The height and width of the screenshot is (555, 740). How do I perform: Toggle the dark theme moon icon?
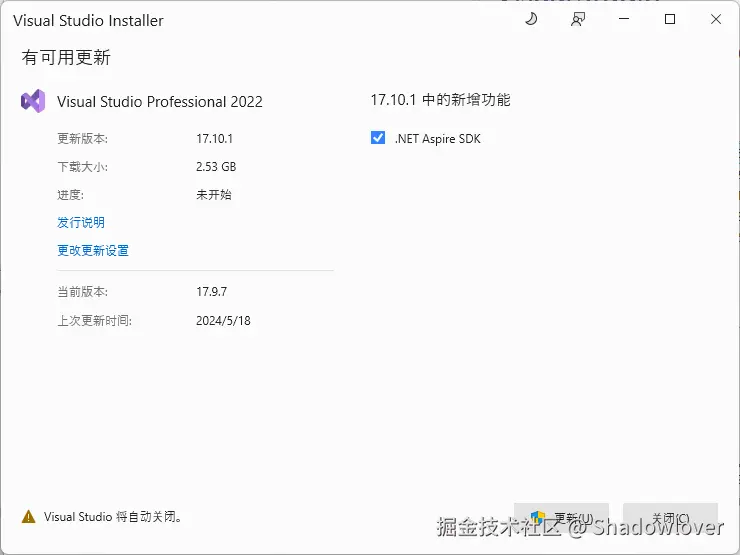coord(531,19)
